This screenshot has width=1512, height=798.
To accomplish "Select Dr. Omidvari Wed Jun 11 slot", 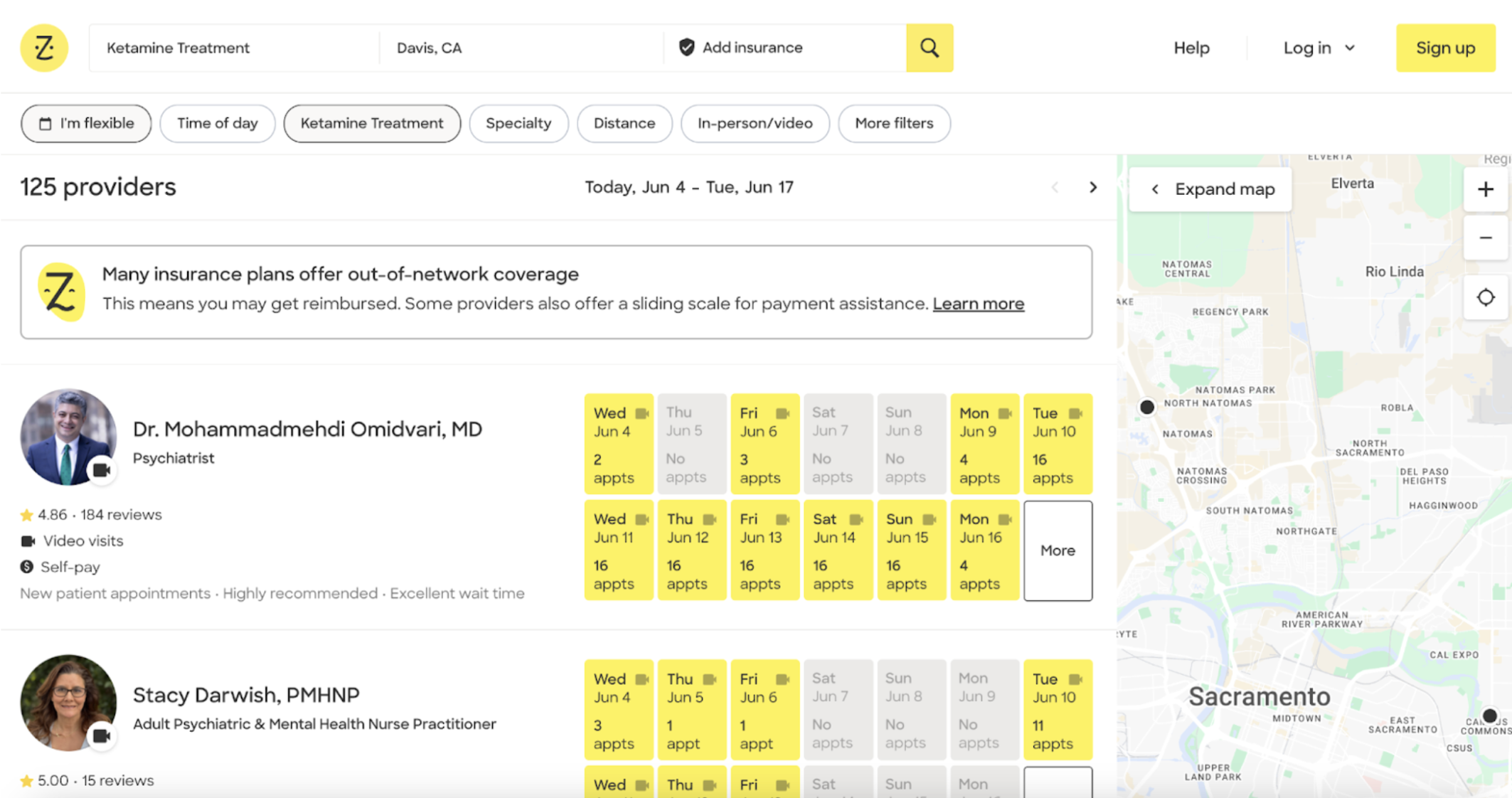I will coord(619,550).
